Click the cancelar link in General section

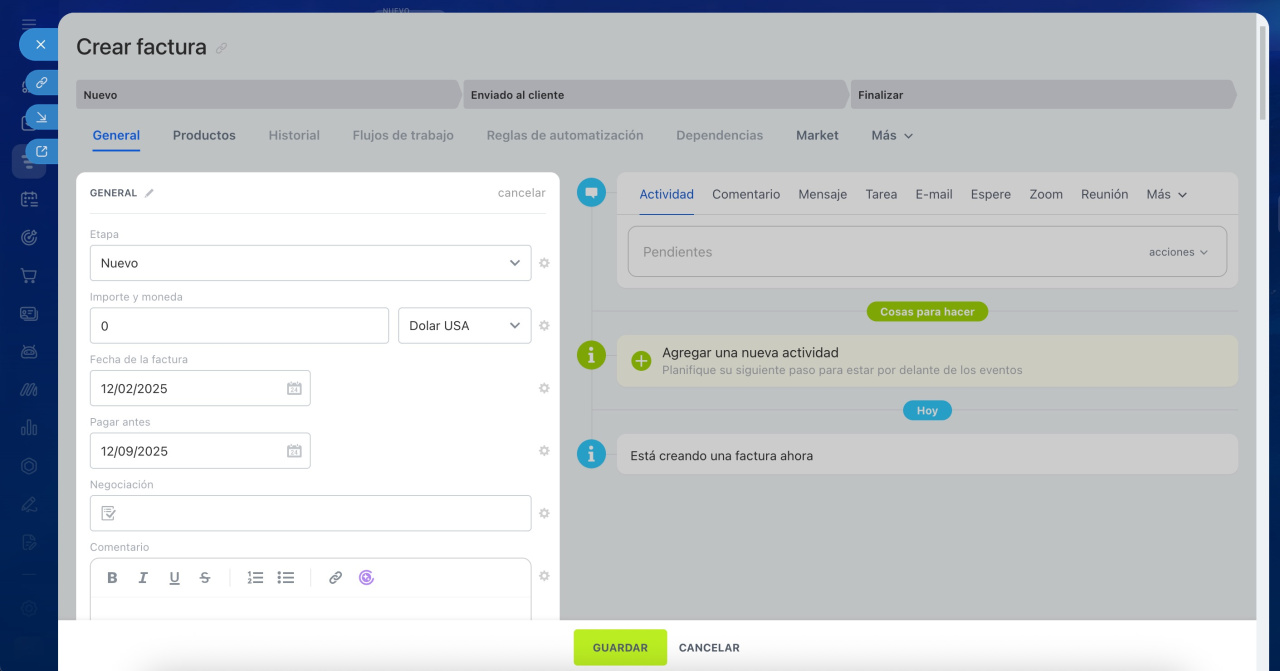pyautogui.click(x=521, y=193)
